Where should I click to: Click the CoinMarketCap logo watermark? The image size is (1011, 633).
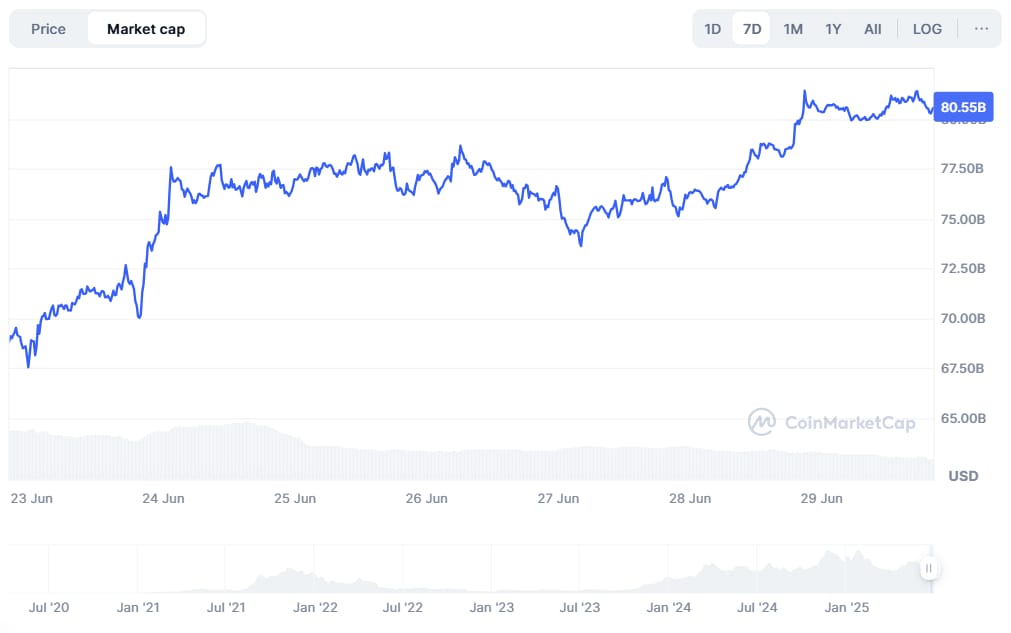[x=832, y=422]
